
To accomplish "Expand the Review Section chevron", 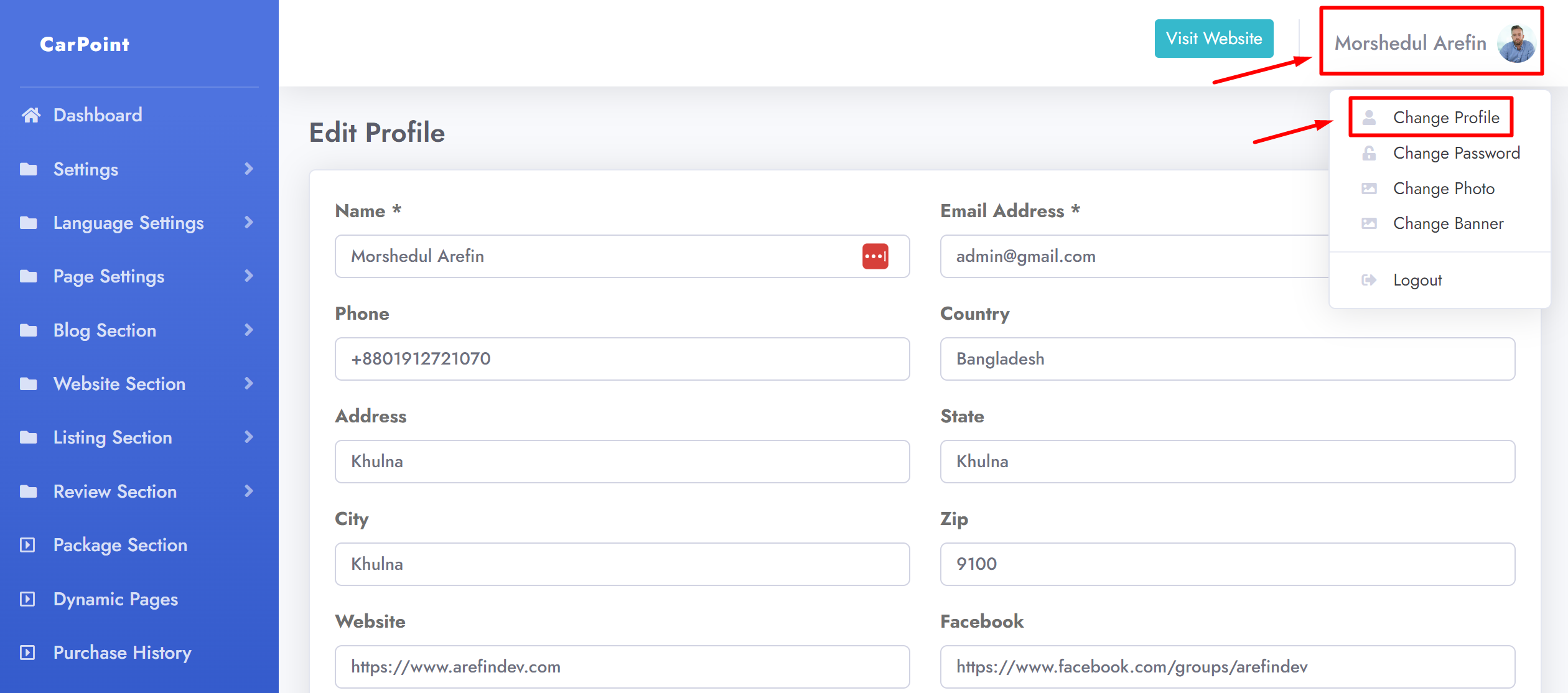I will point(249,491).
